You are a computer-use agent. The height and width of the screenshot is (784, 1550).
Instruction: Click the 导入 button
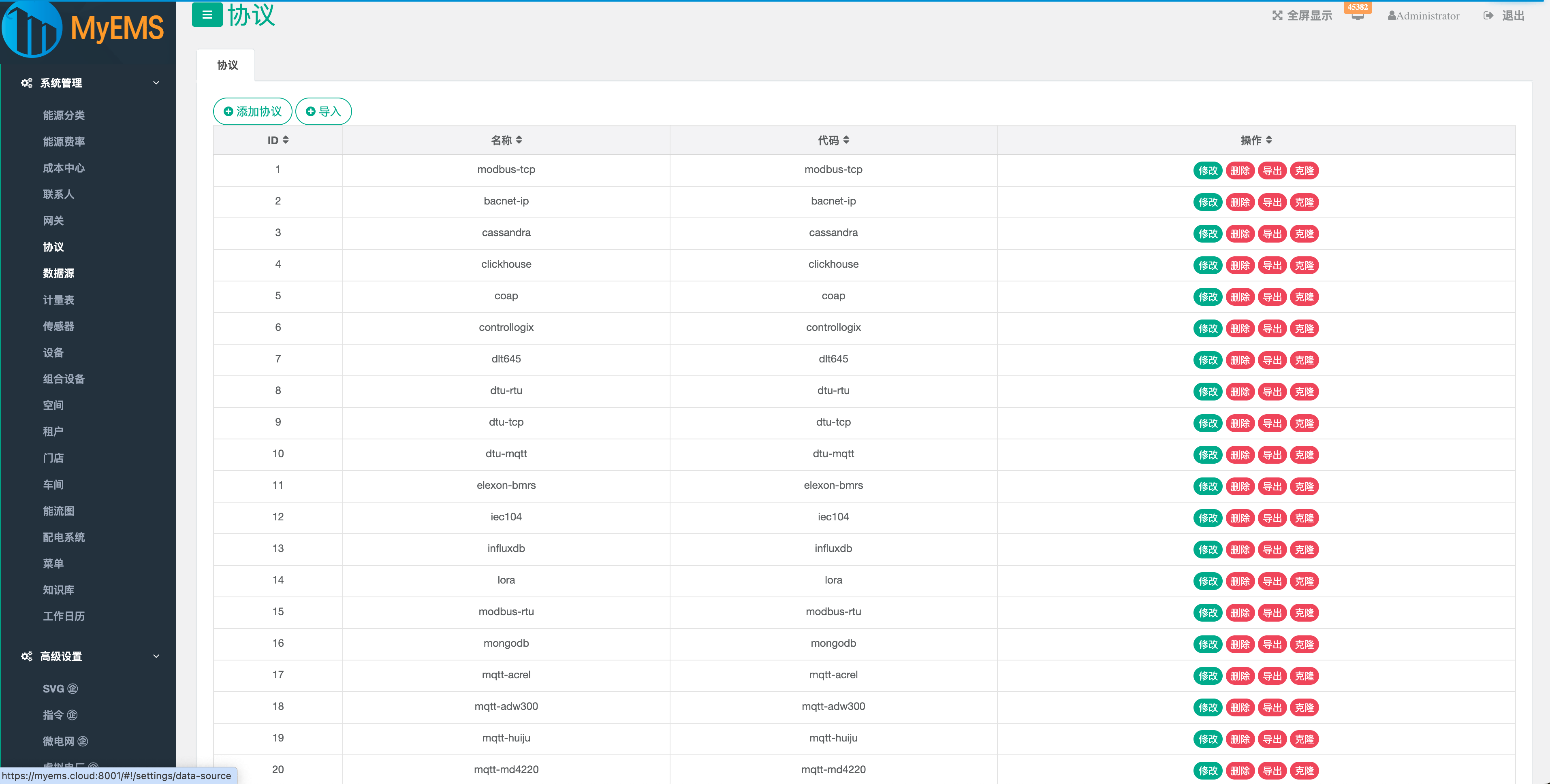pos(323,111)
